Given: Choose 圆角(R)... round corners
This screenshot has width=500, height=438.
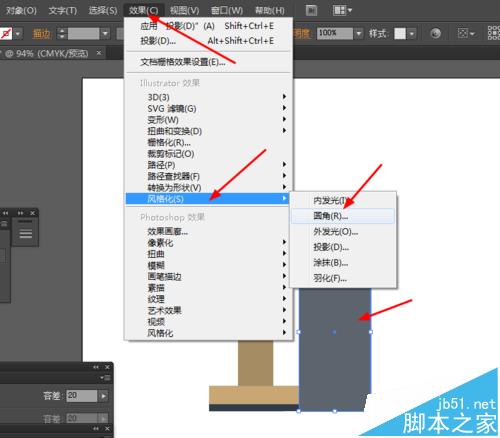Looking at the screenshot, I should (x=343, y=216).
